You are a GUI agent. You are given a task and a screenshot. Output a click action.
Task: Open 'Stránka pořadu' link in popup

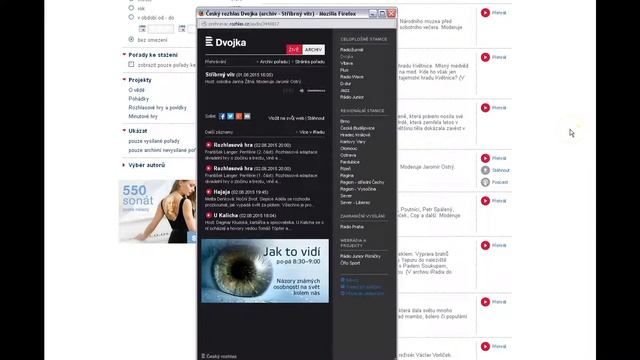pos(310,62)
